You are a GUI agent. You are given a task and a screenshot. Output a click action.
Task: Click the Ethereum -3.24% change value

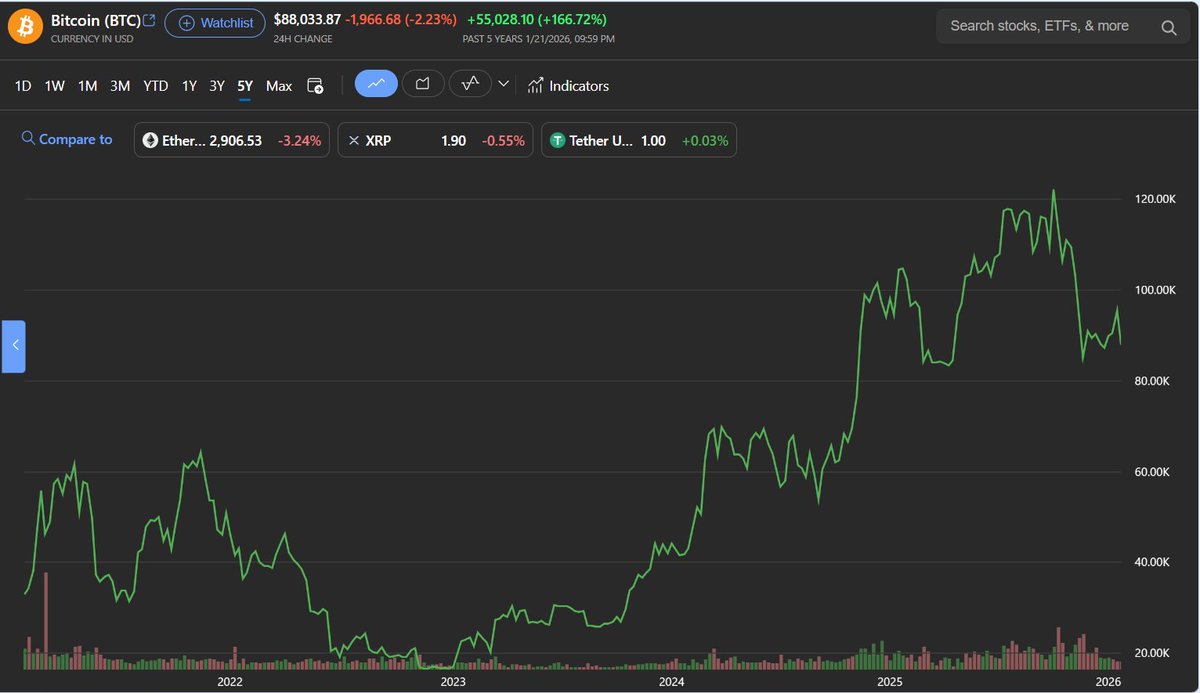(x=297, y=141)
